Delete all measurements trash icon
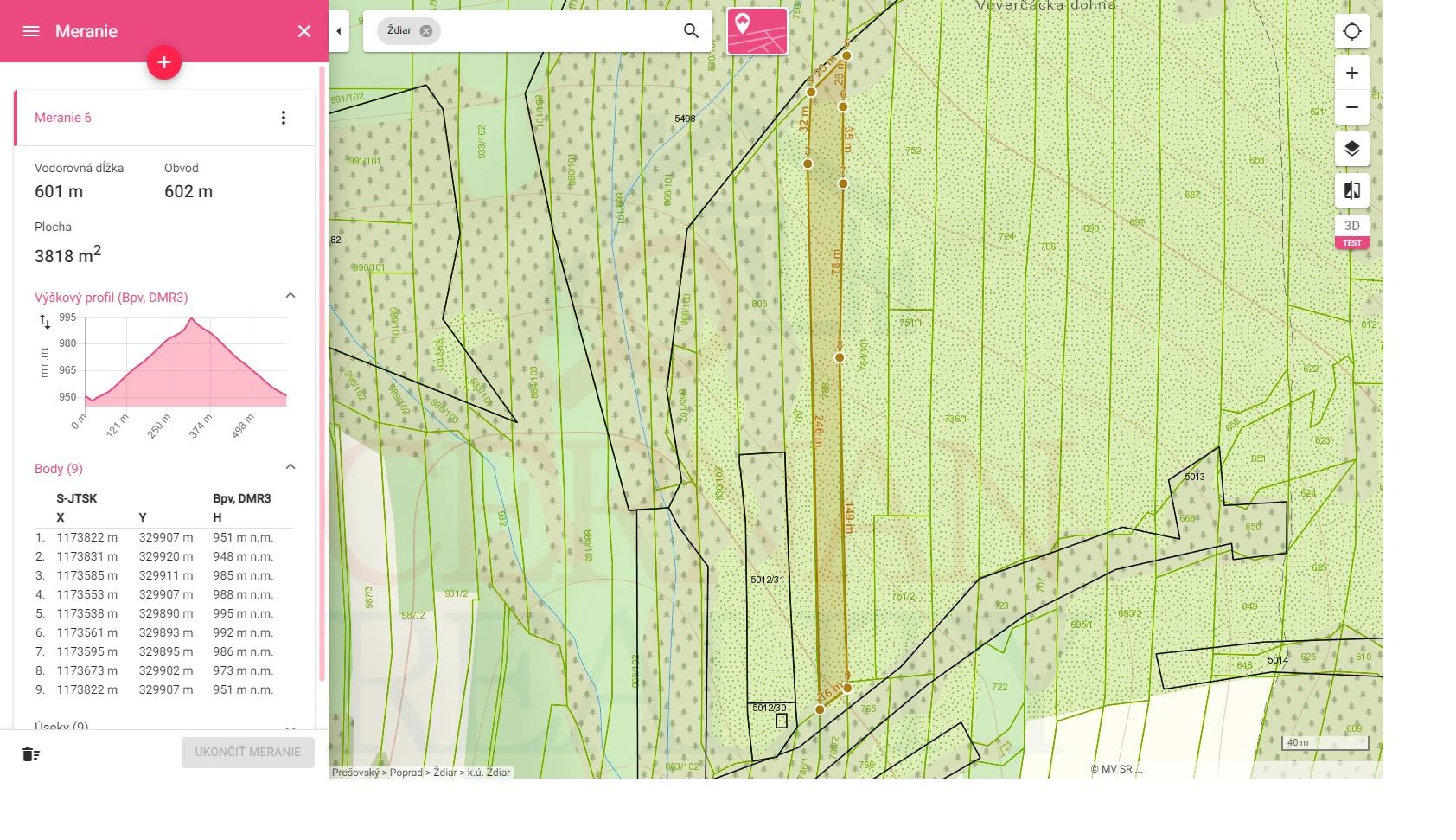The image size is (1456, 840). click(x=31, y=754)
